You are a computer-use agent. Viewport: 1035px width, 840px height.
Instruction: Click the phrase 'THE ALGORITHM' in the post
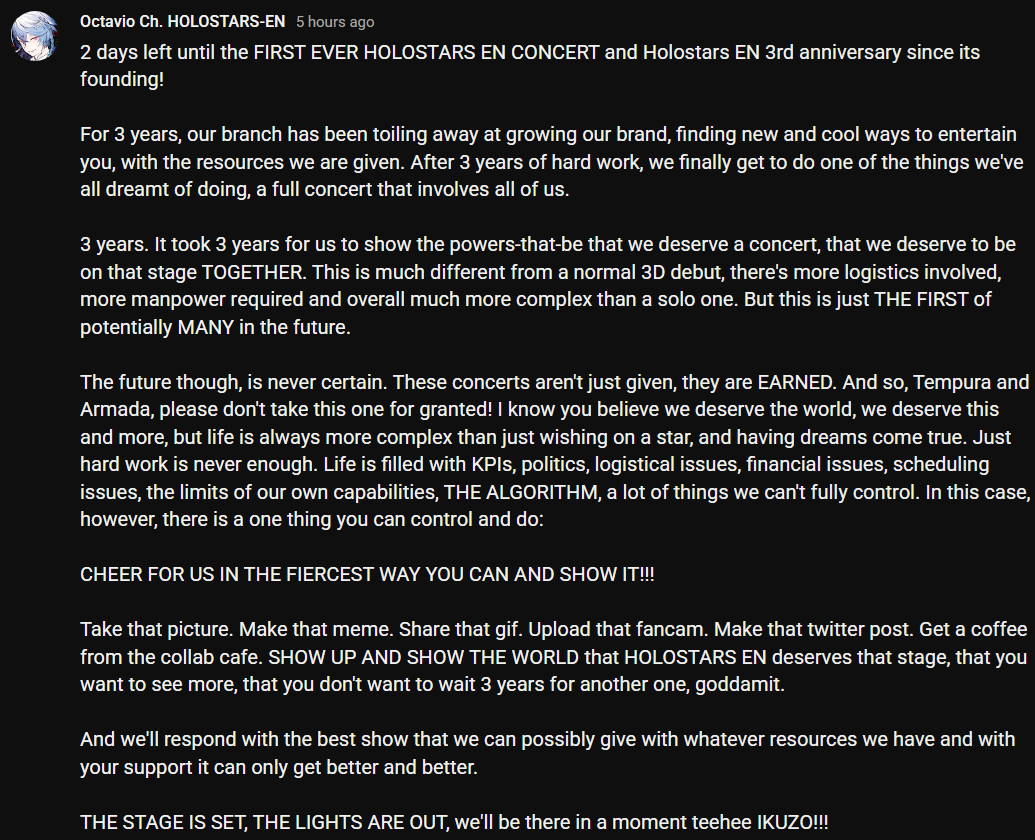click(x=521, y=492)
